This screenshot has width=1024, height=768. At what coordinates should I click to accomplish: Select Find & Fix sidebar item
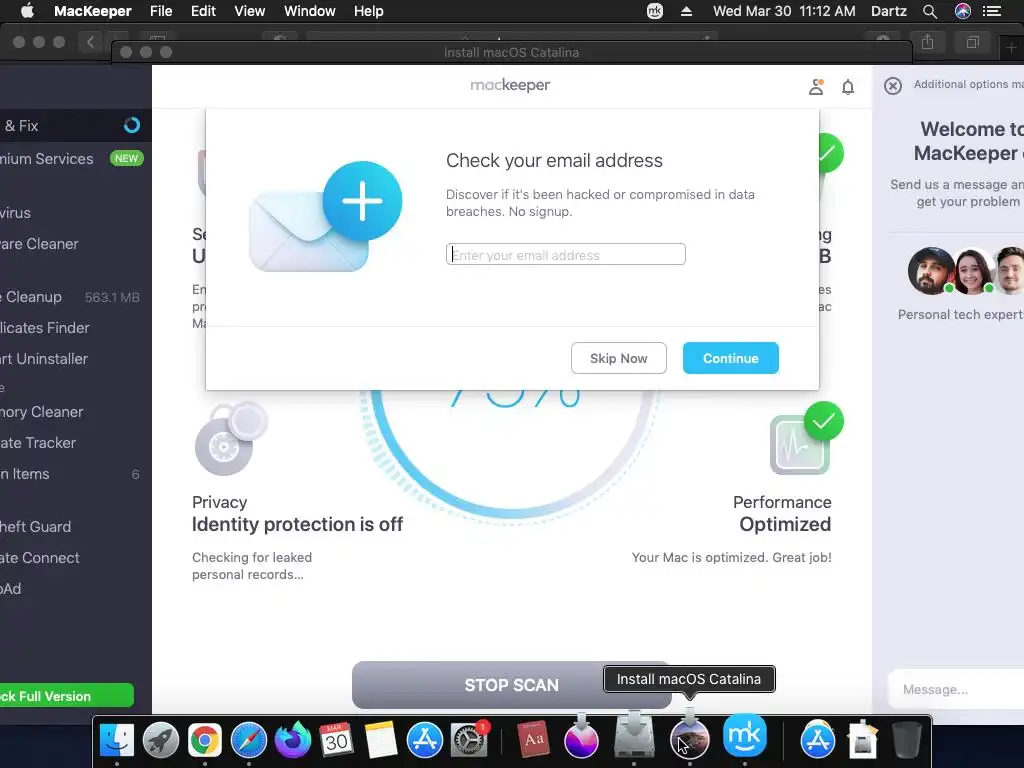point(76,125)
